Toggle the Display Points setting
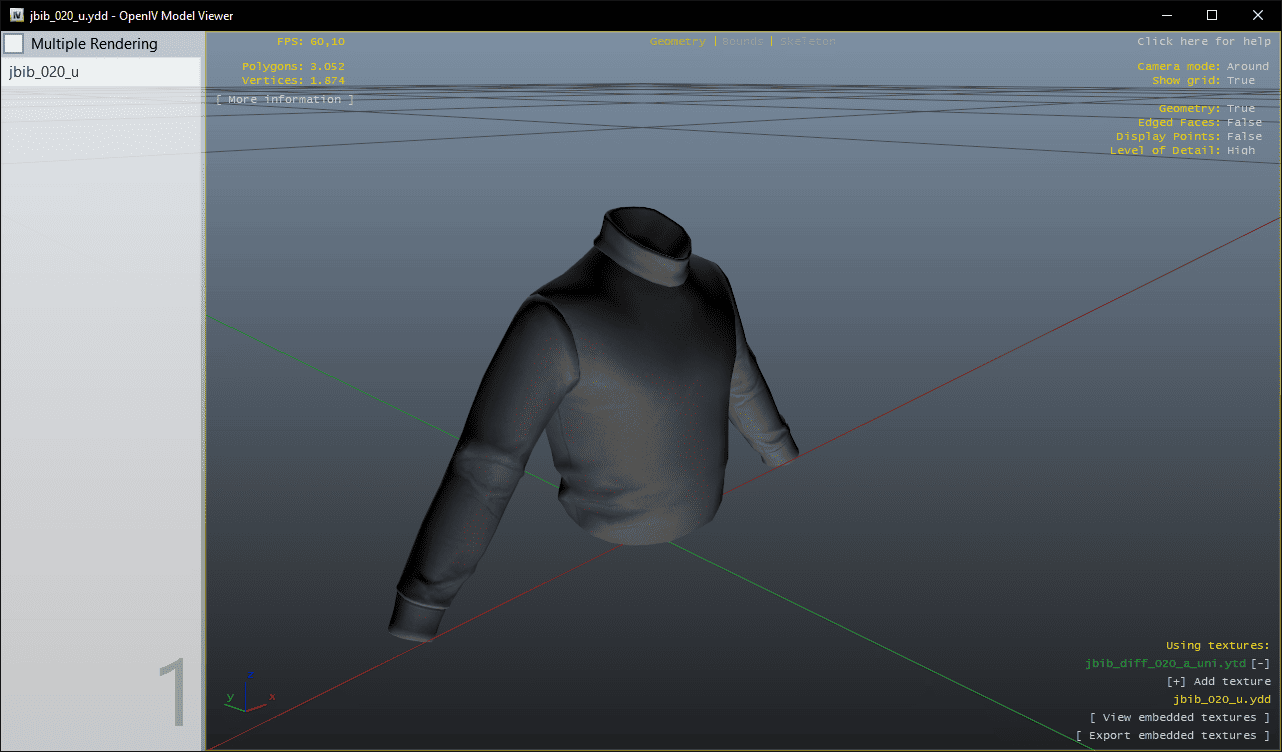Viewport: 1282px width, 752px height. 1243,137
